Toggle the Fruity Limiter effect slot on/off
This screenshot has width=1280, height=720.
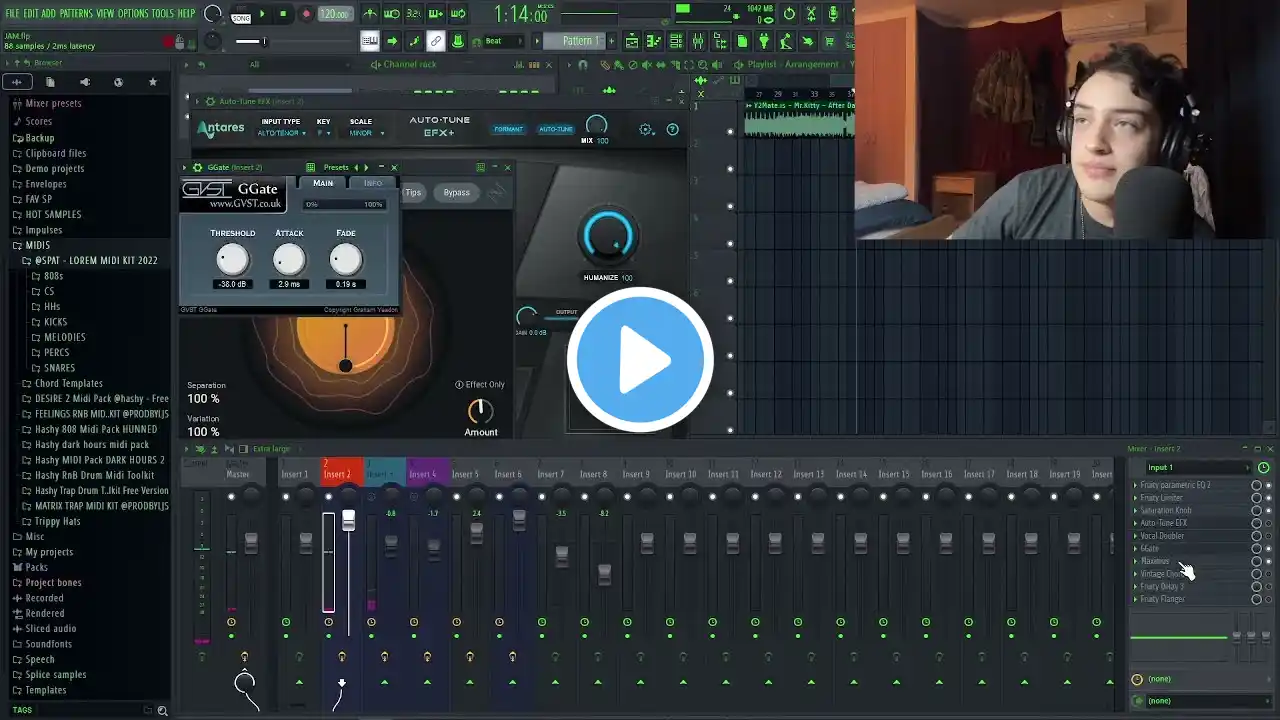click(1257, 498)
